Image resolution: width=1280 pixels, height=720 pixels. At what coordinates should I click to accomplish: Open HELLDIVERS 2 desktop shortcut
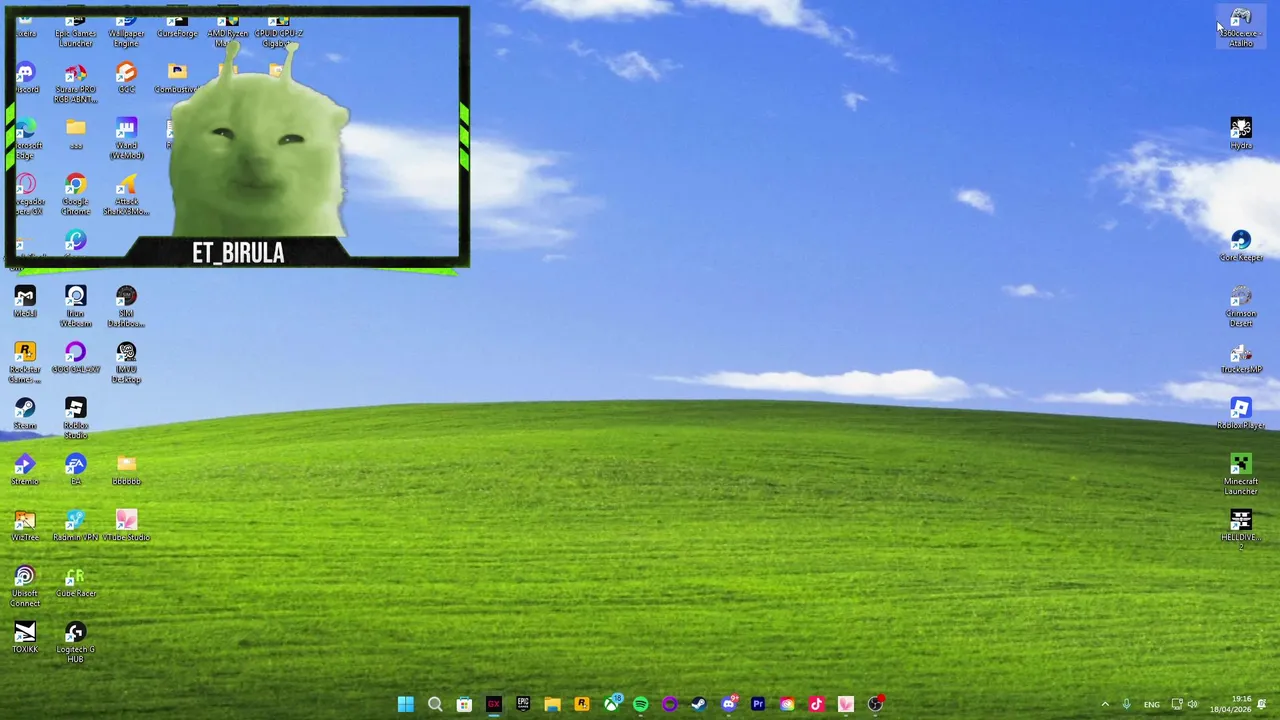[1241, 531]
